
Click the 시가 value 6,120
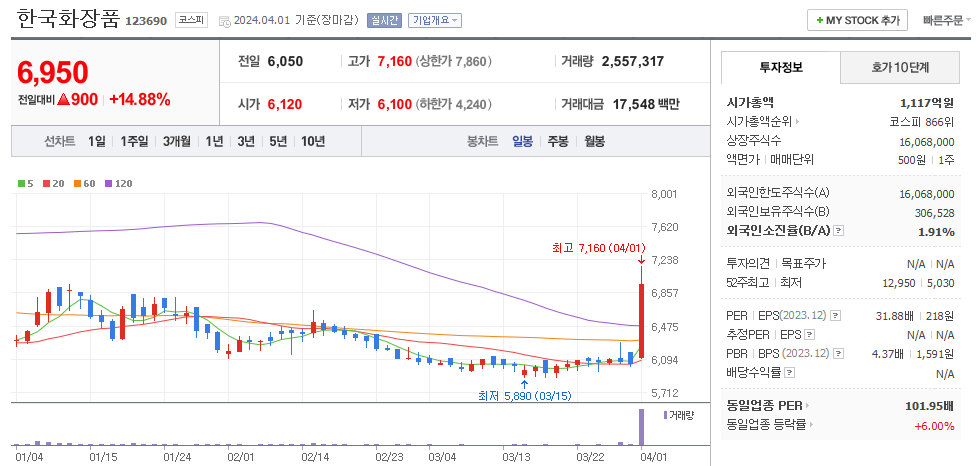(x=285, y=104)
